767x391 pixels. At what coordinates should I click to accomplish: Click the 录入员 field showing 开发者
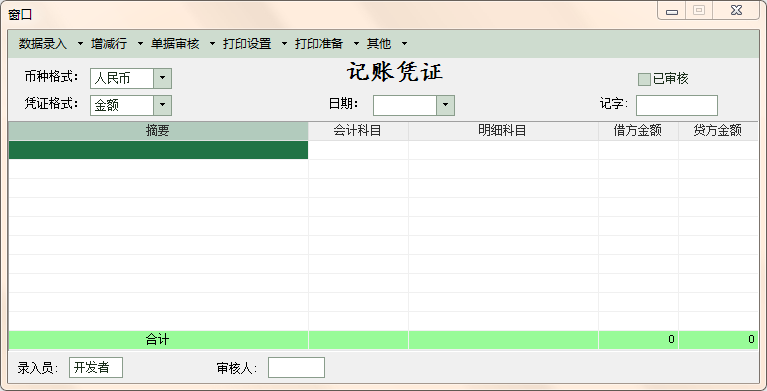[96, 368]
